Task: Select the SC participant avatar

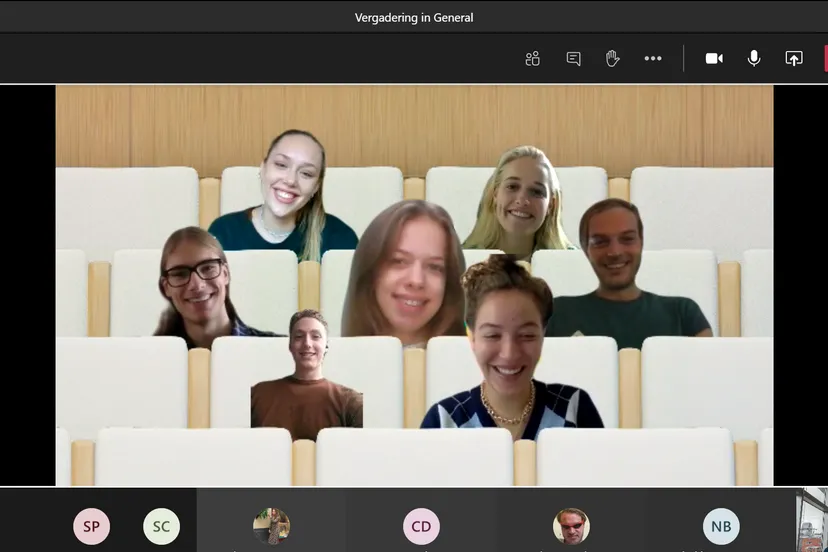Action: click(161, 526)
